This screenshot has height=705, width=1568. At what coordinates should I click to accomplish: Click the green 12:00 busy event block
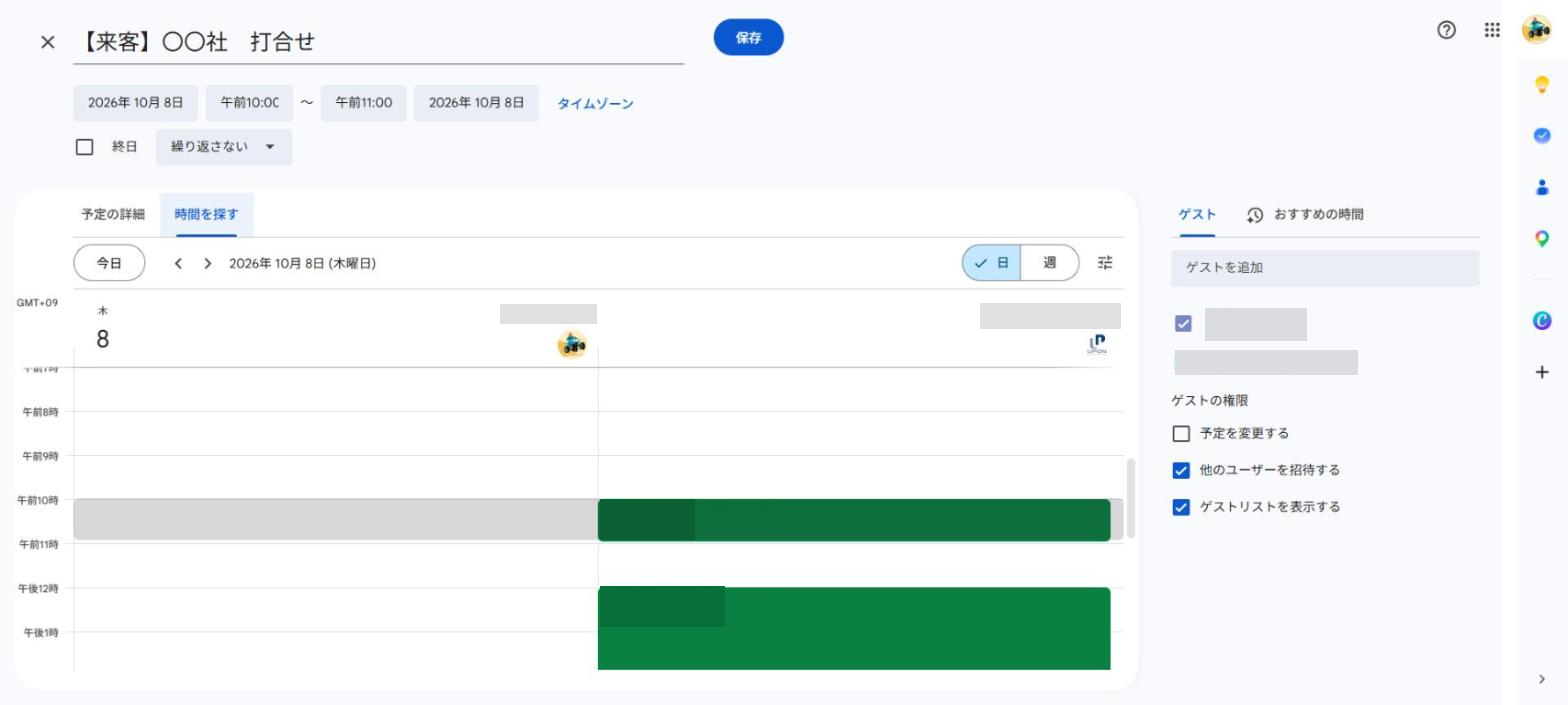click(854, 628)
